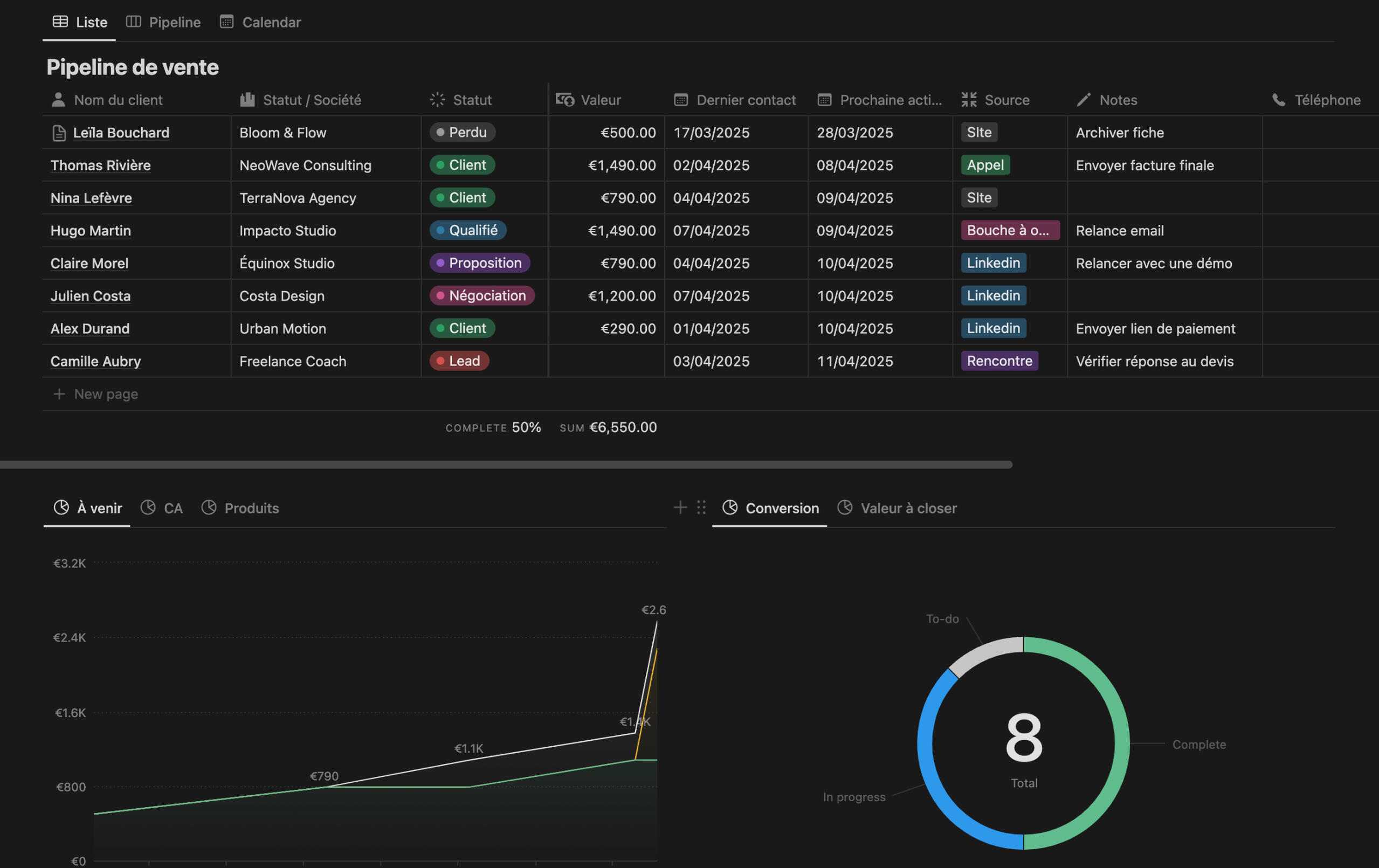Click the page icon beside Leïla Bouchard
Screen dimensions: 1379x868
click(59, 133)
